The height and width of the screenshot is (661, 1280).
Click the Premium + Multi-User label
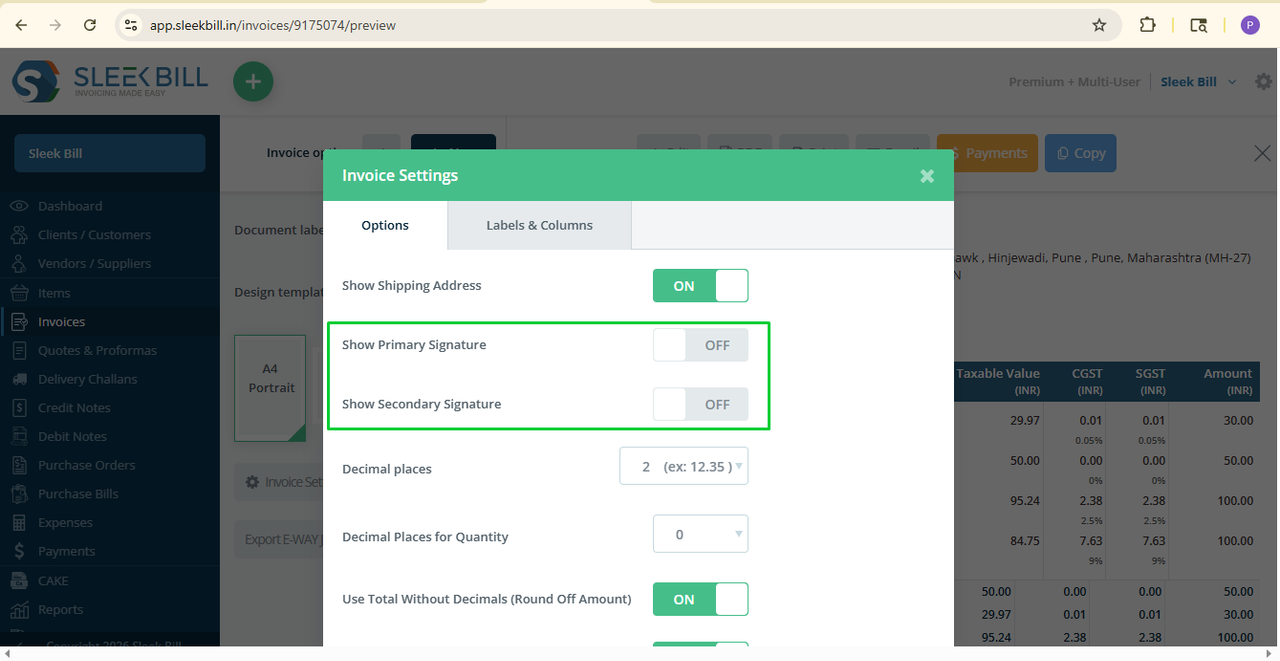click(1074, 82)
